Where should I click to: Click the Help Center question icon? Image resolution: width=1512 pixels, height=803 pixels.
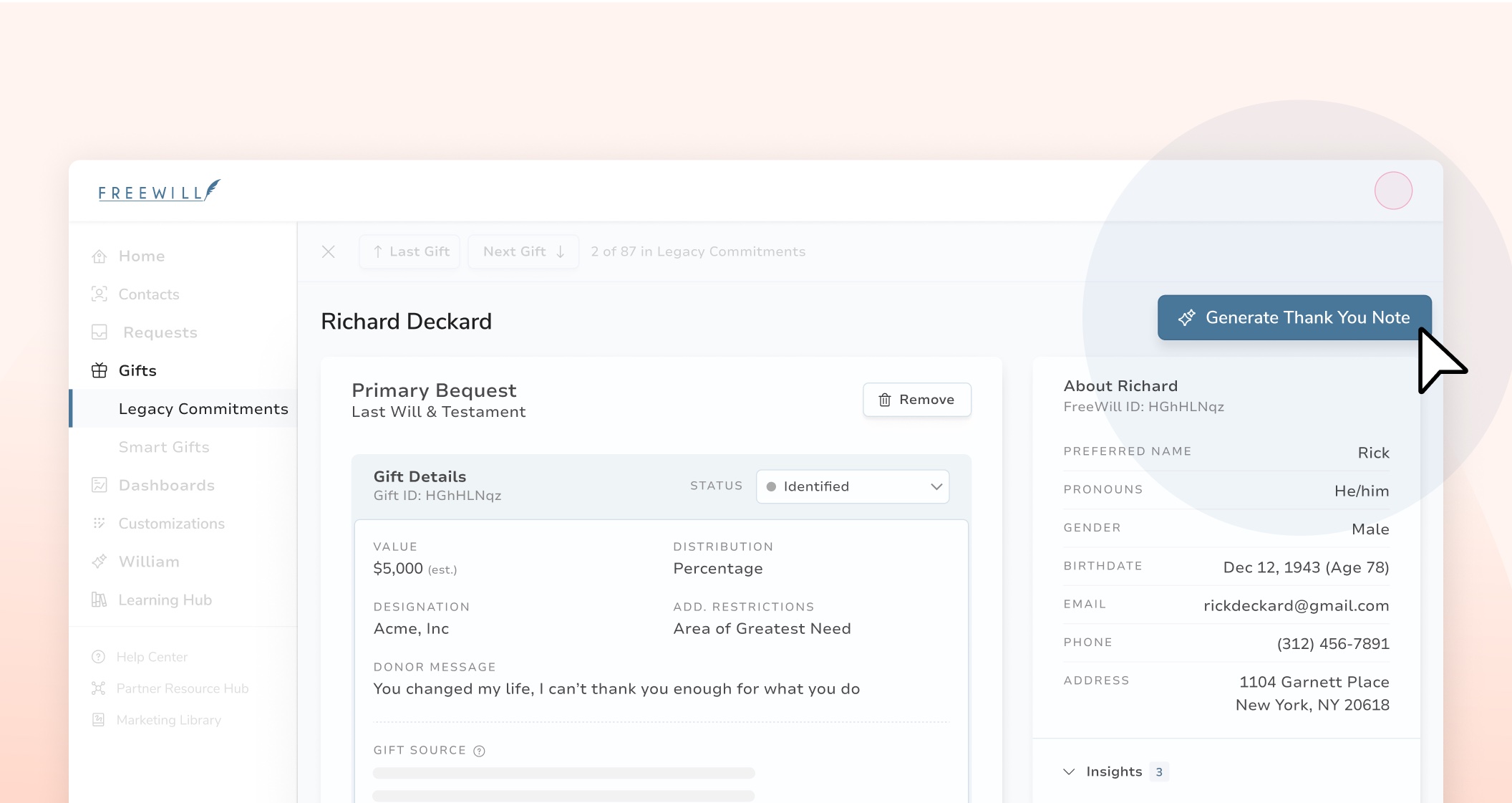pyautogui.click(x=99, y=657)
